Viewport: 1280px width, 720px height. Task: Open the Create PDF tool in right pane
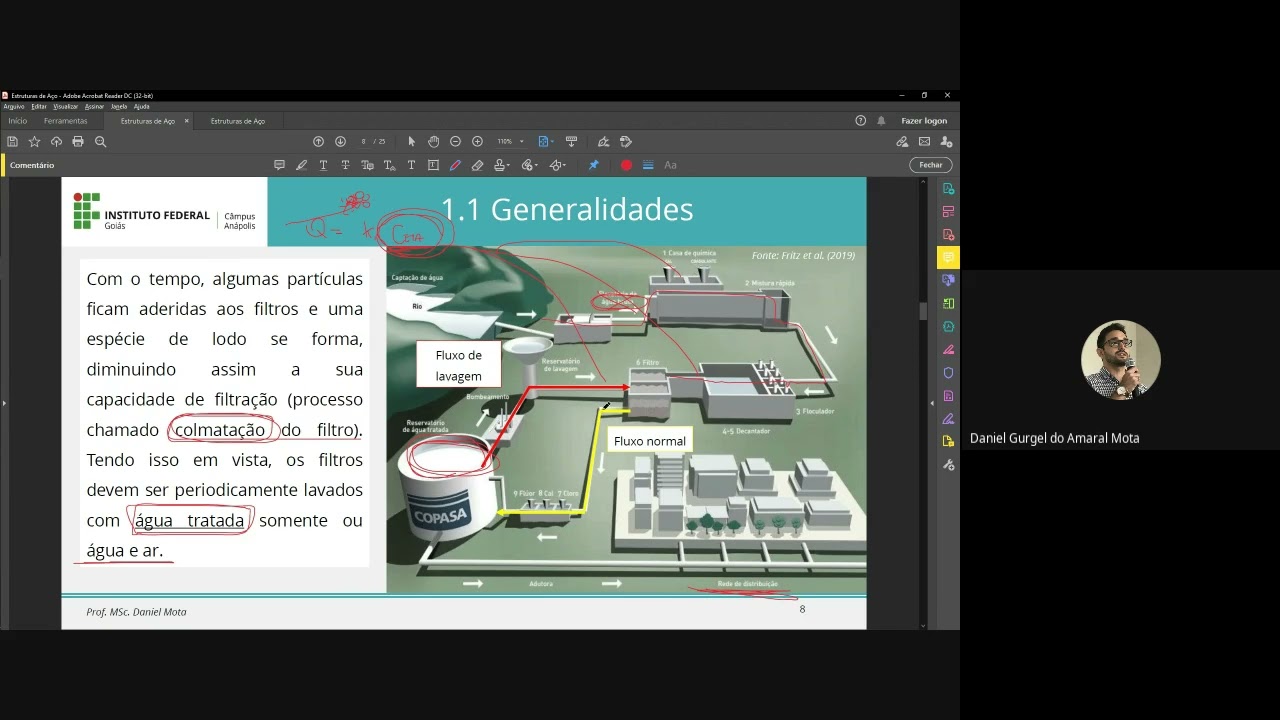[948, 235]
